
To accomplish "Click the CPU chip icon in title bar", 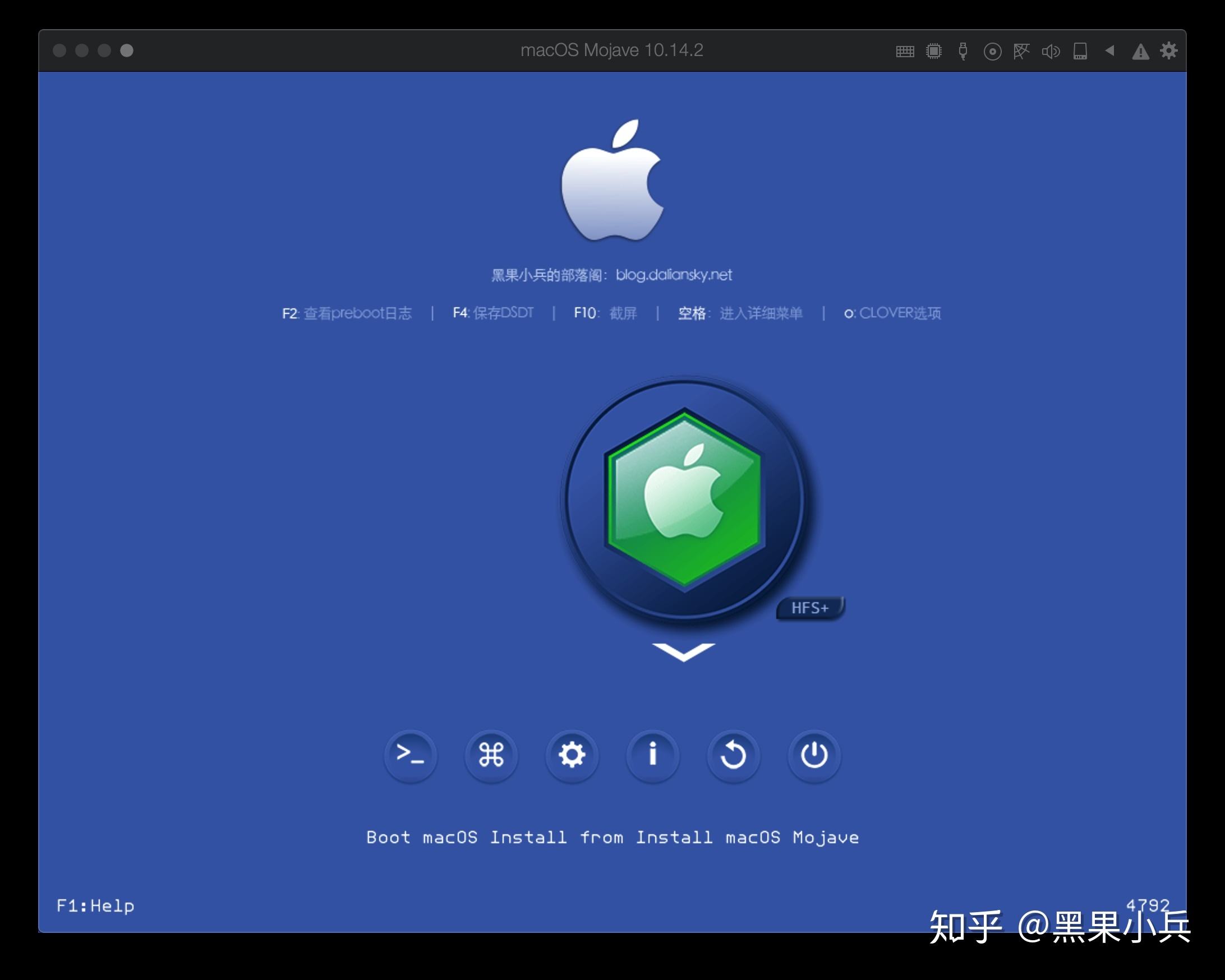I will [x=933, y=51].
